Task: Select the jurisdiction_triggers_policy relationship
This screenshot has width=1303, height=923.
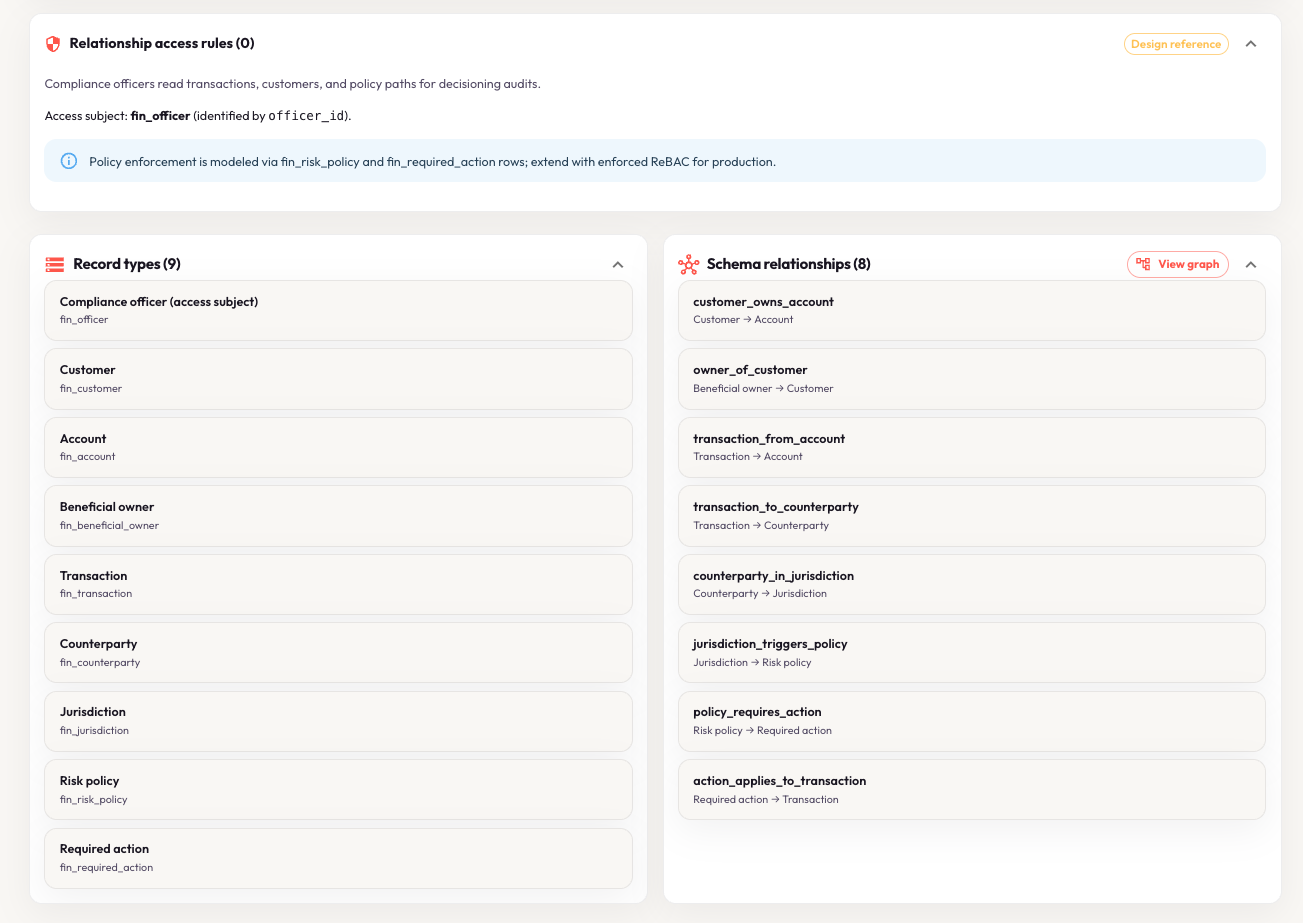Action: click(972, 653)
